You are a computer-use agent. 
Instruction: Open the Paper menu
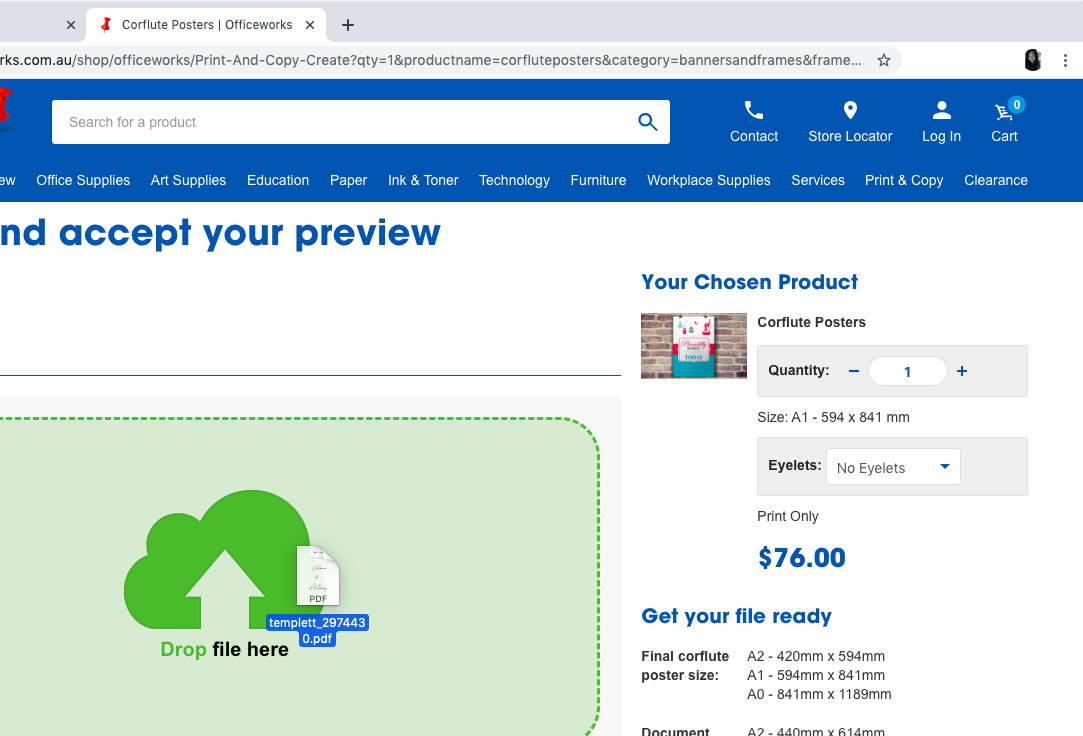[x=348, y=180]
